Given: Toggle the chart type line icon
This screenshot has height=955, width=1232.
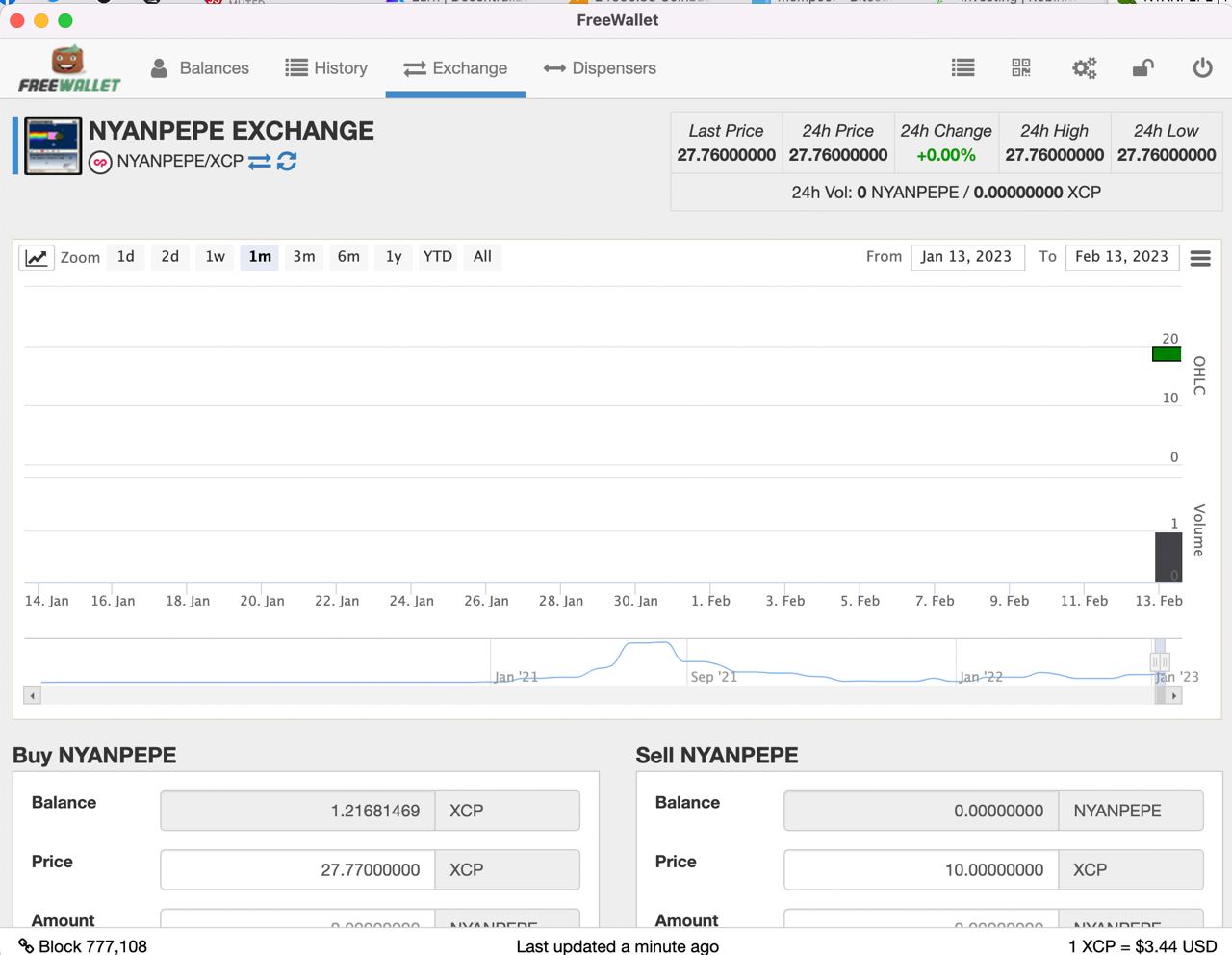Looking at the screenshot, I should pyautogui.click(x=37, y=257).
